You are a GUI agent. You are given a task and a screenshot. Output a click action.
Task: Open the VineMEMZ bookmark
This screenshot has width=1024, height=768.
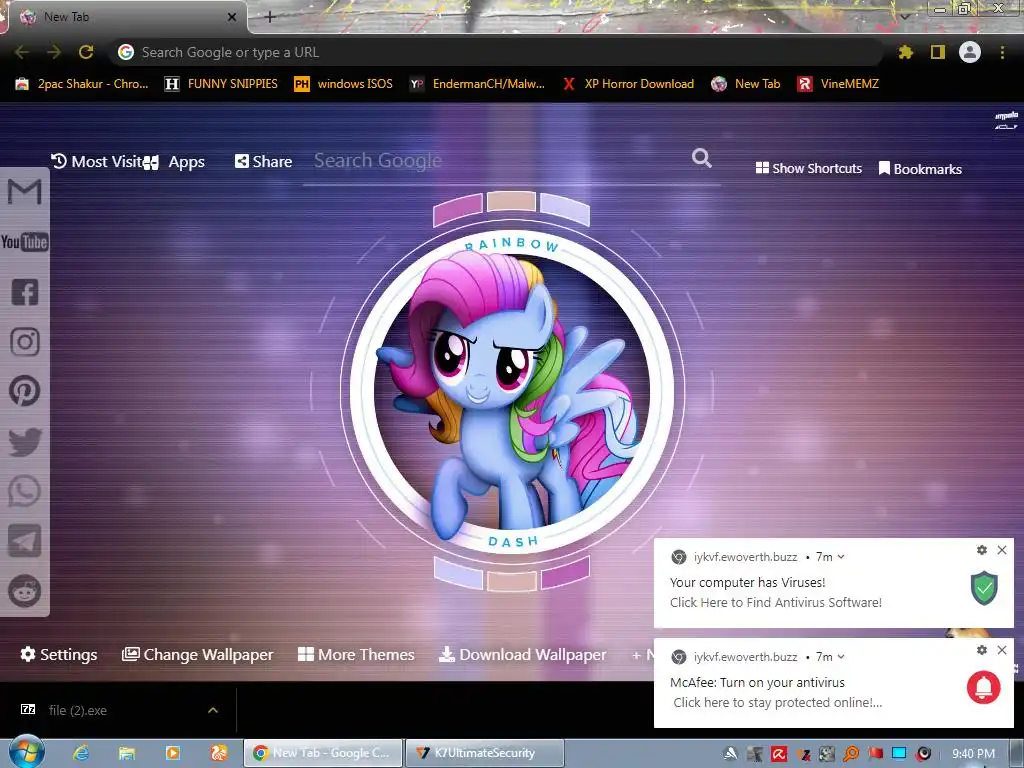pyautogui.click(x=839, y=84)
